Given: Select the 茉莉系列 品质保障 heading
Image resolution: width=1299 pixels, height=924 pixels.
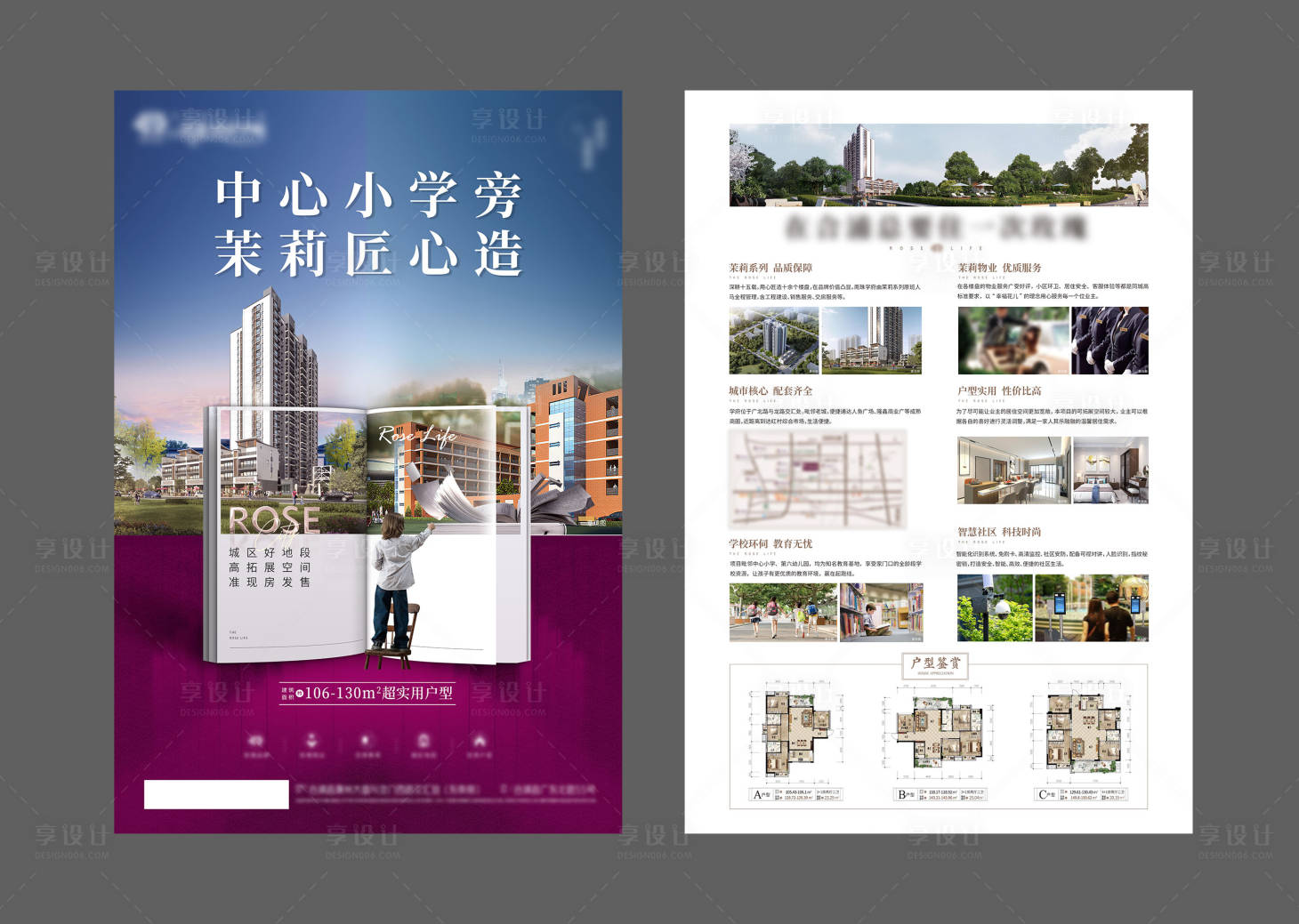Looking at the screenshot, I should [x=771, y=268].
